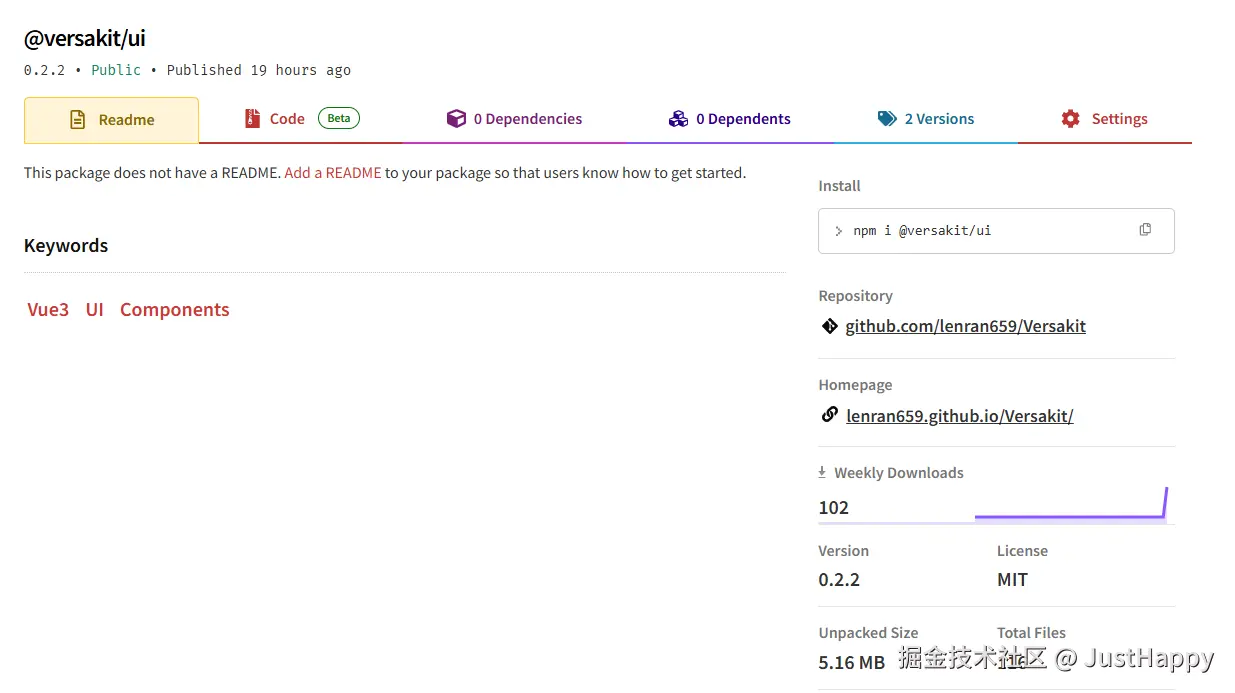Click the Homepage section label
1235x693 pixels.
pyautogui.click(x=855, y=385)
